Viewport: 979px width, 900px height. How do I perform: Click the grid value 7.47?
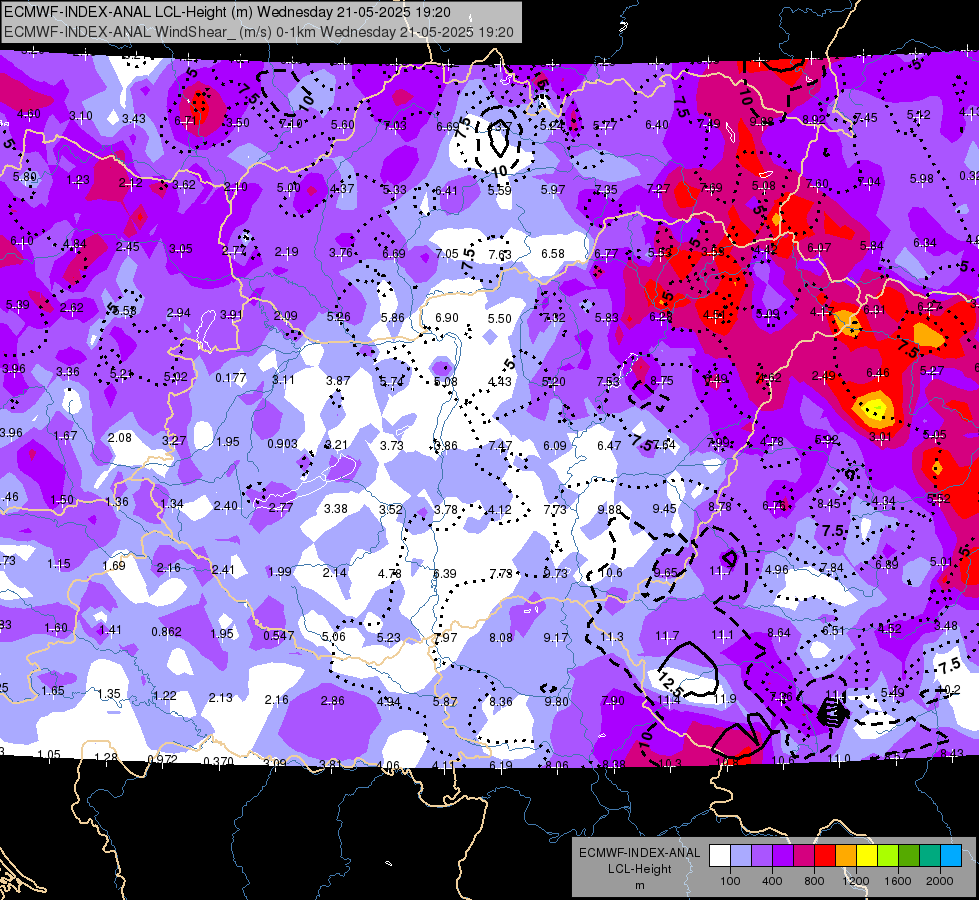tap(500, 445)
